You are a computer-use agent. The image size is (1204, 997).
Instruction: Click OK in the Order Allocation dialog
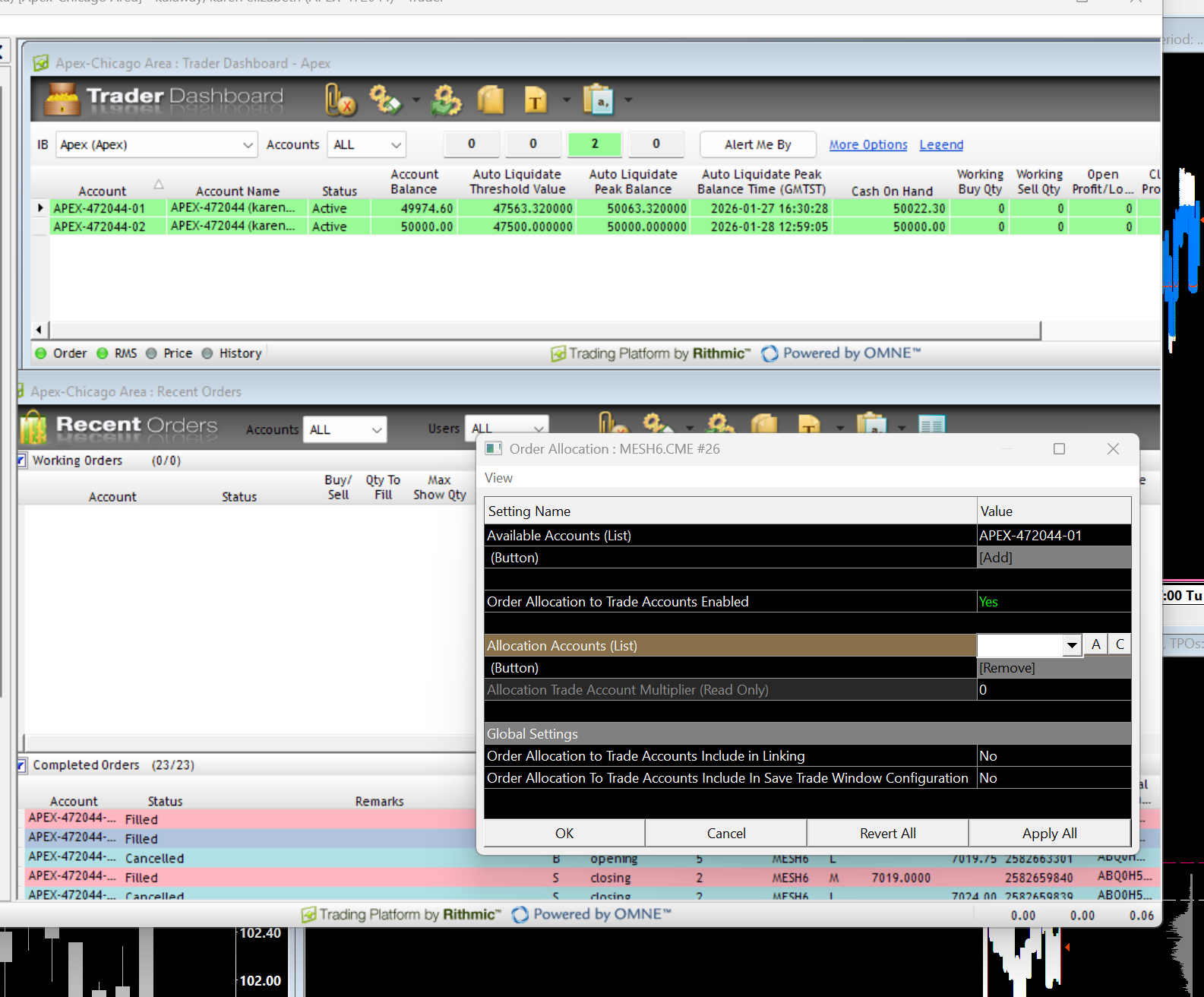click(x=564, y=833)
